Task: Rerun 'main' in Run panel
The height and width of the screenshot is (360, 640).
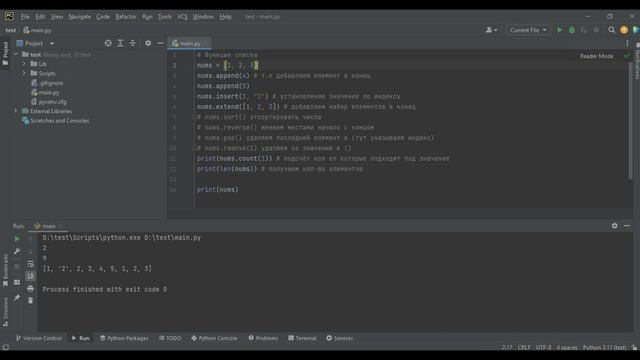Action: click(17, 238)
